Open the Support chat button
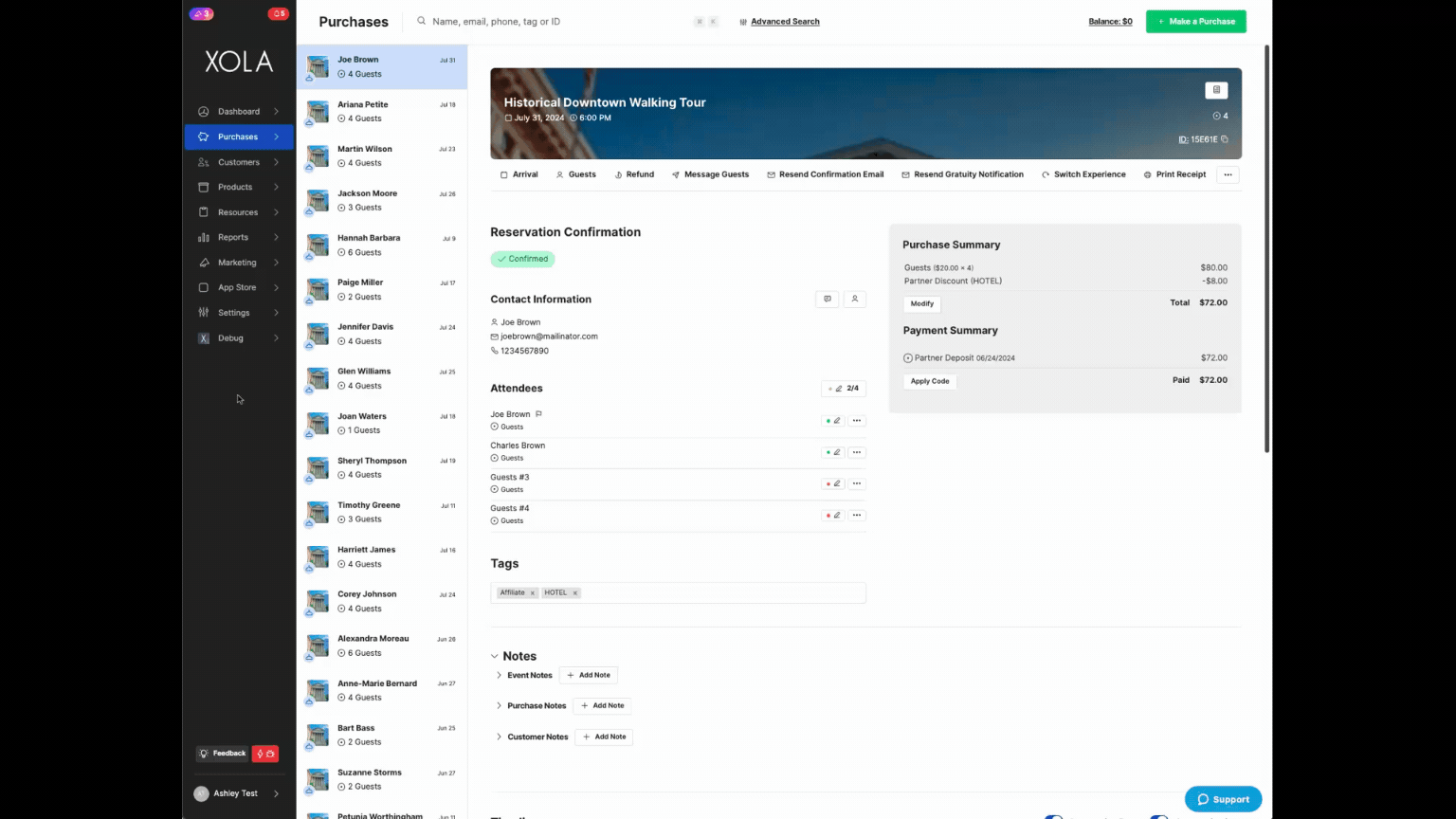This screenshot has width=1456, height=819. click(1223, 799)
